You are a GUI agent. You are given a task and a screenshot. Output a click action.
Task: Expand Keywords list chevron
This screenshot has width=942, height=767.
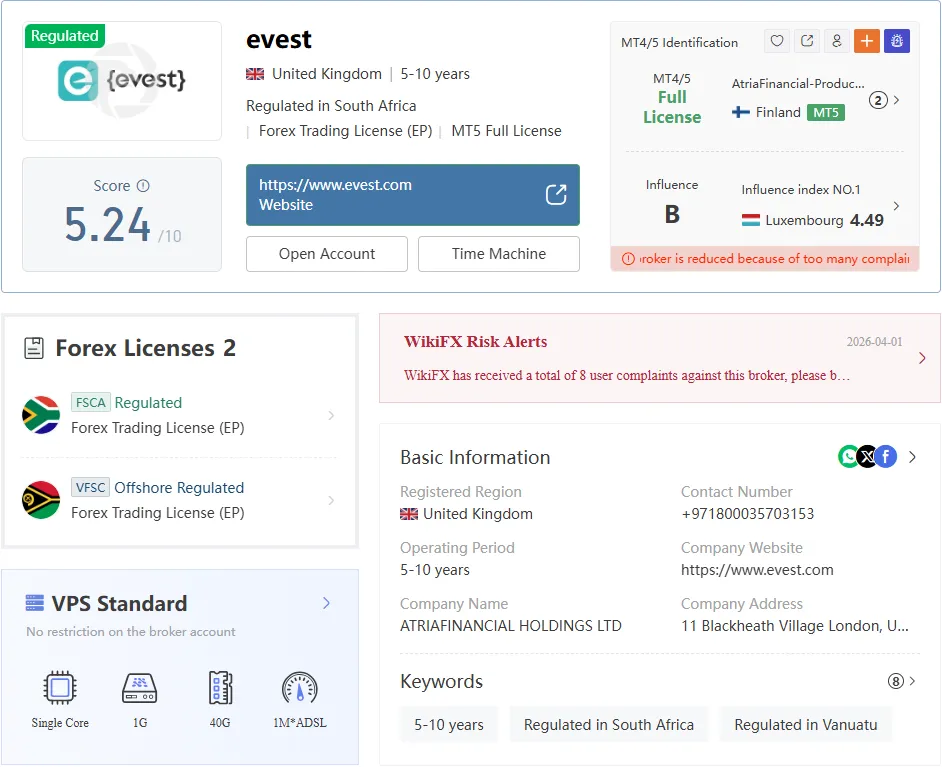[913, 681]
